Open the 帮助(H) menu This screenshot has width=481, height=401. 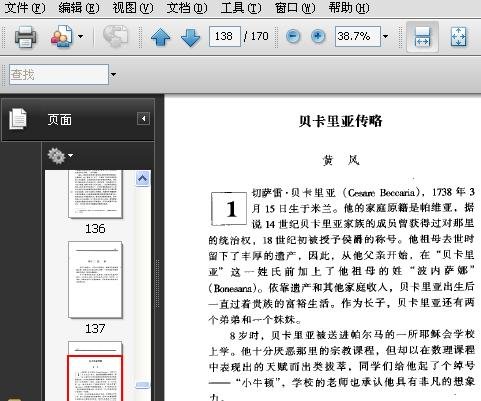point(349,8)
